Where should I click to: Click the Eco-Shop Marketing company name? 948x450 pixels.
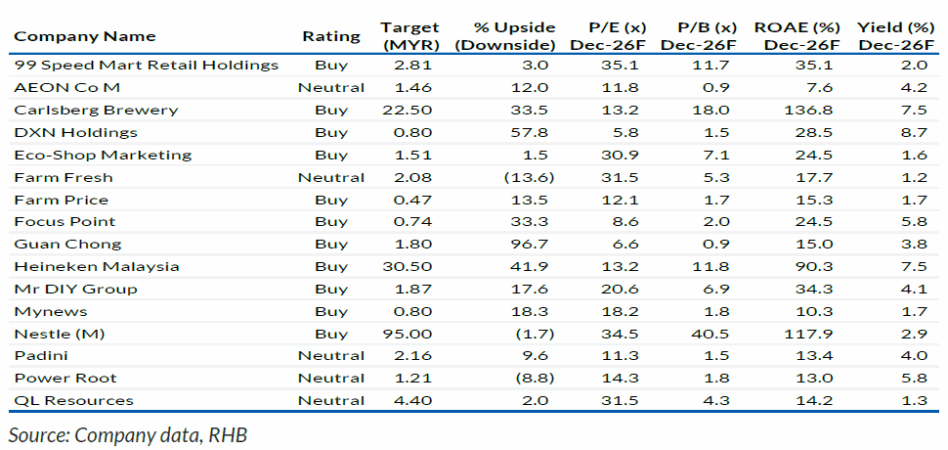click(102, 155)
